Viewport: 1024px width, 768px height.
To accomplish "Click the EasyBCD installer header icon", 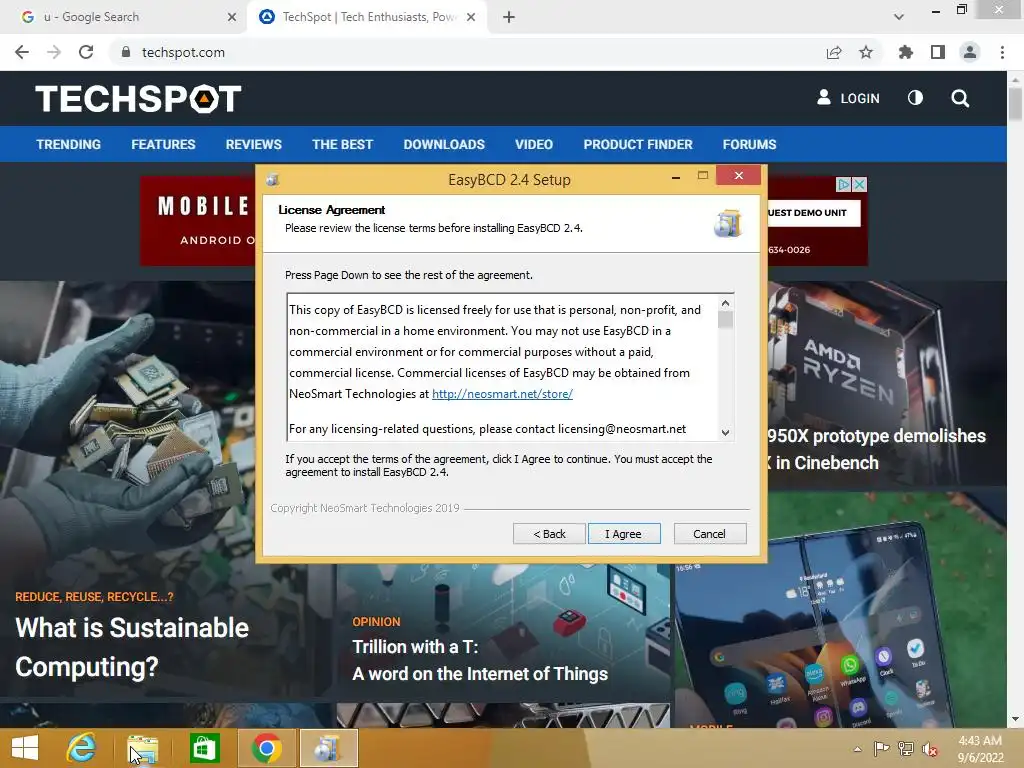I will point(728,223).
